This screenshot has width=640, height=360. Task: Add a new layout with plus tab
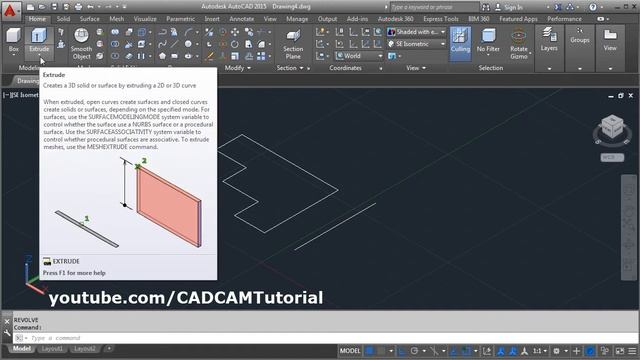click(x=109, y=349)
